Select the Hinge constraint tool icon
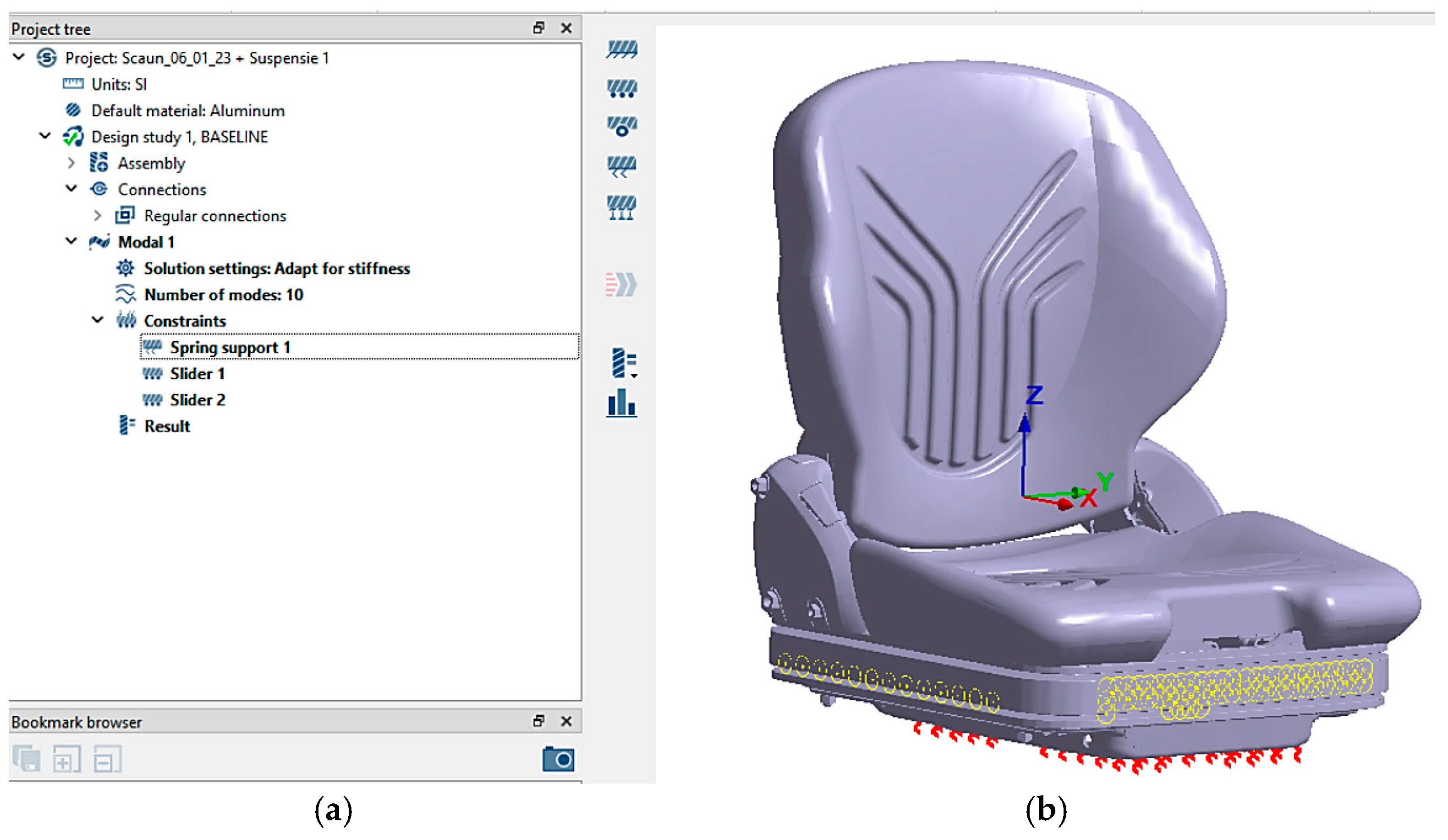Viewport: 1448px width, 840px height. coord(621,126)
